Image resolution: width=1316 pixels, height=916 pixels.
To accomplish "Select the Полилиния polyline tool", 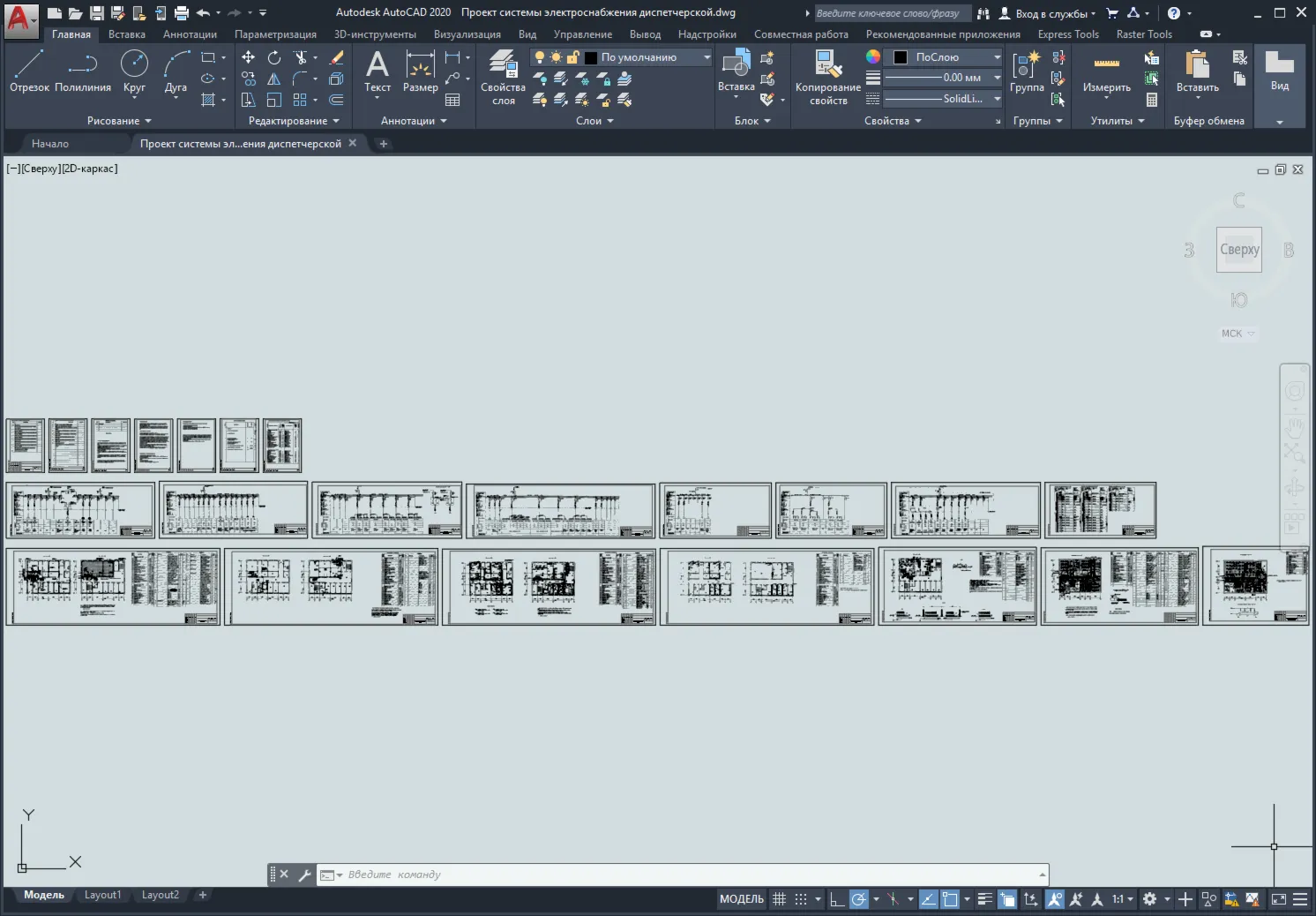I will pos(83,71).
